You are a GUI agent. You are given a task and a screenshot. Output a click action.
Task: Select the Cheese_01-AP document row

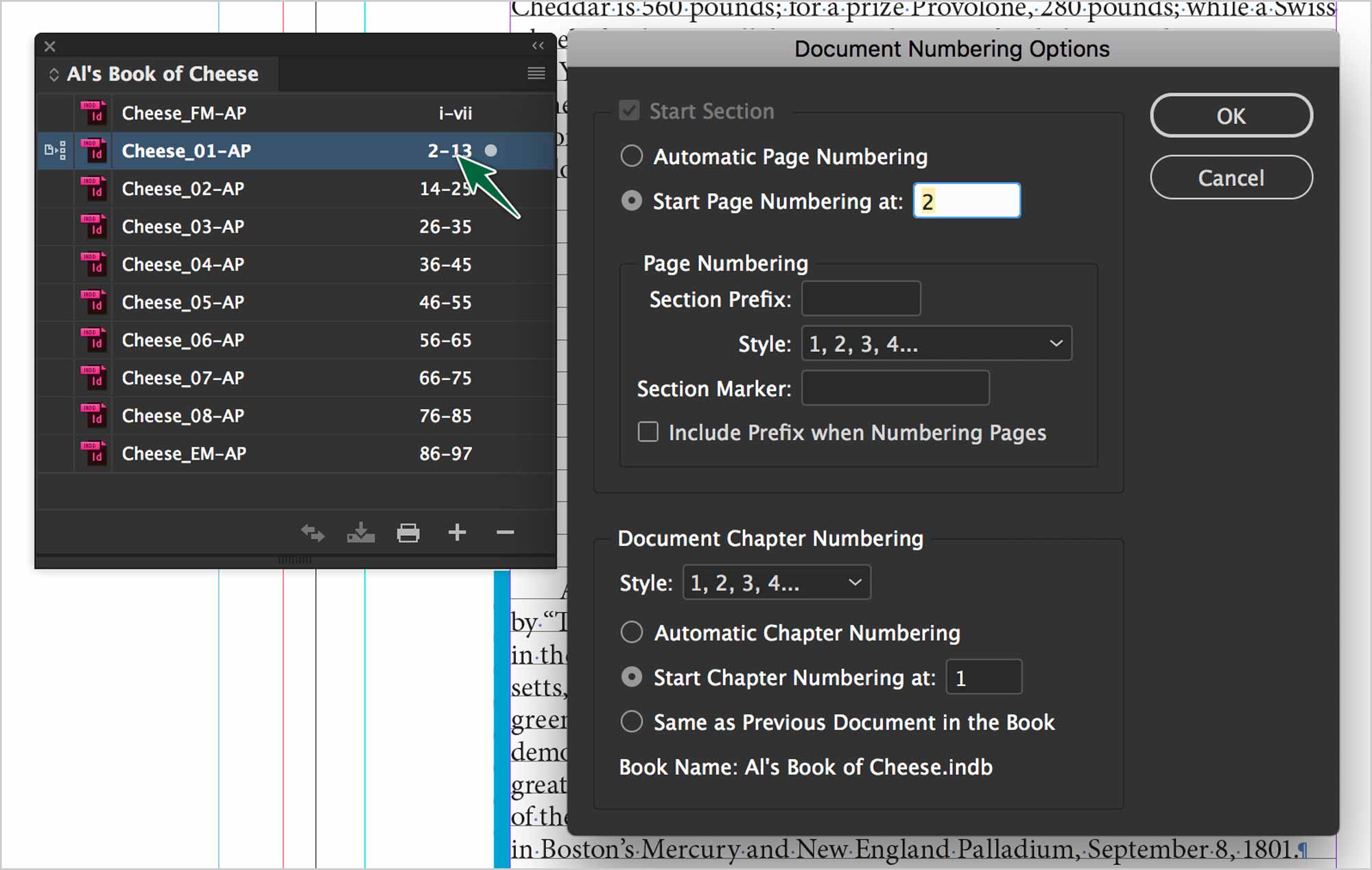(x=295, y=150)
